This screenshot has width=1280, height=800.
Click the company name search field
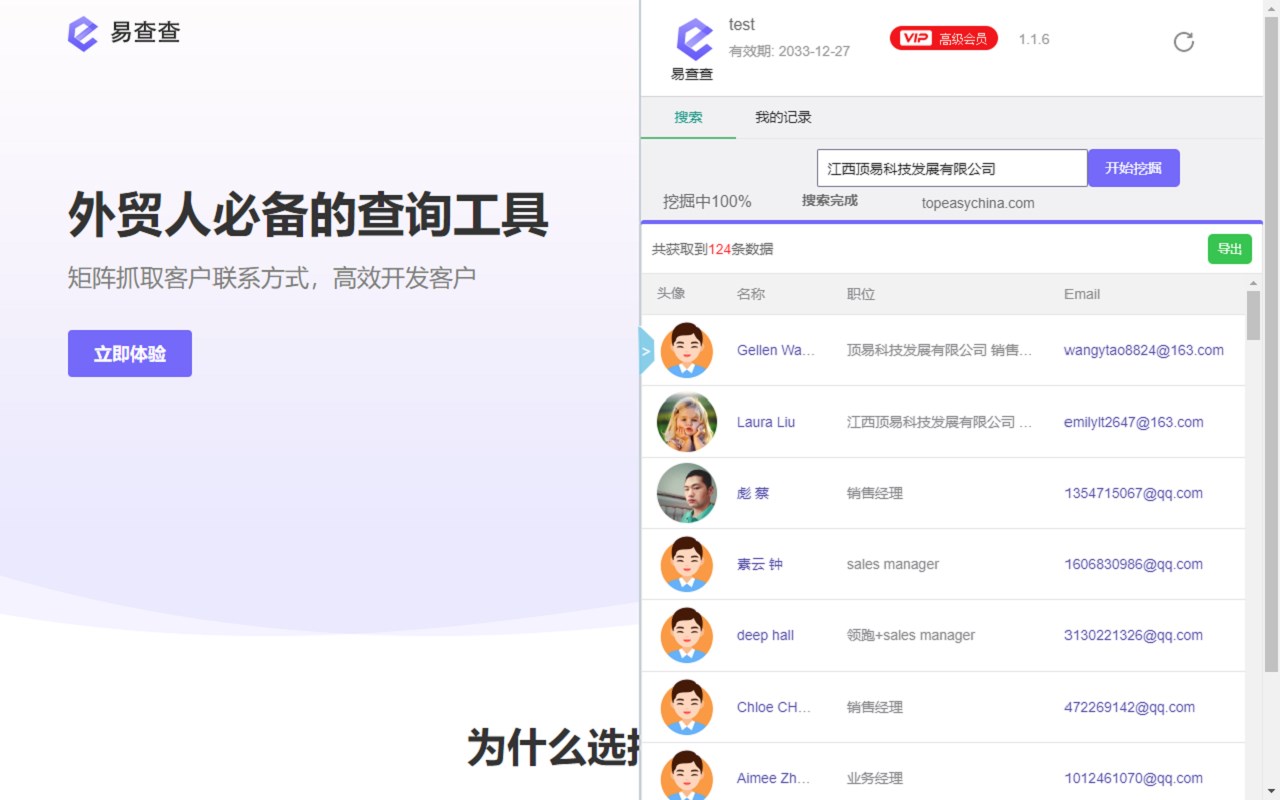(952, 168)
